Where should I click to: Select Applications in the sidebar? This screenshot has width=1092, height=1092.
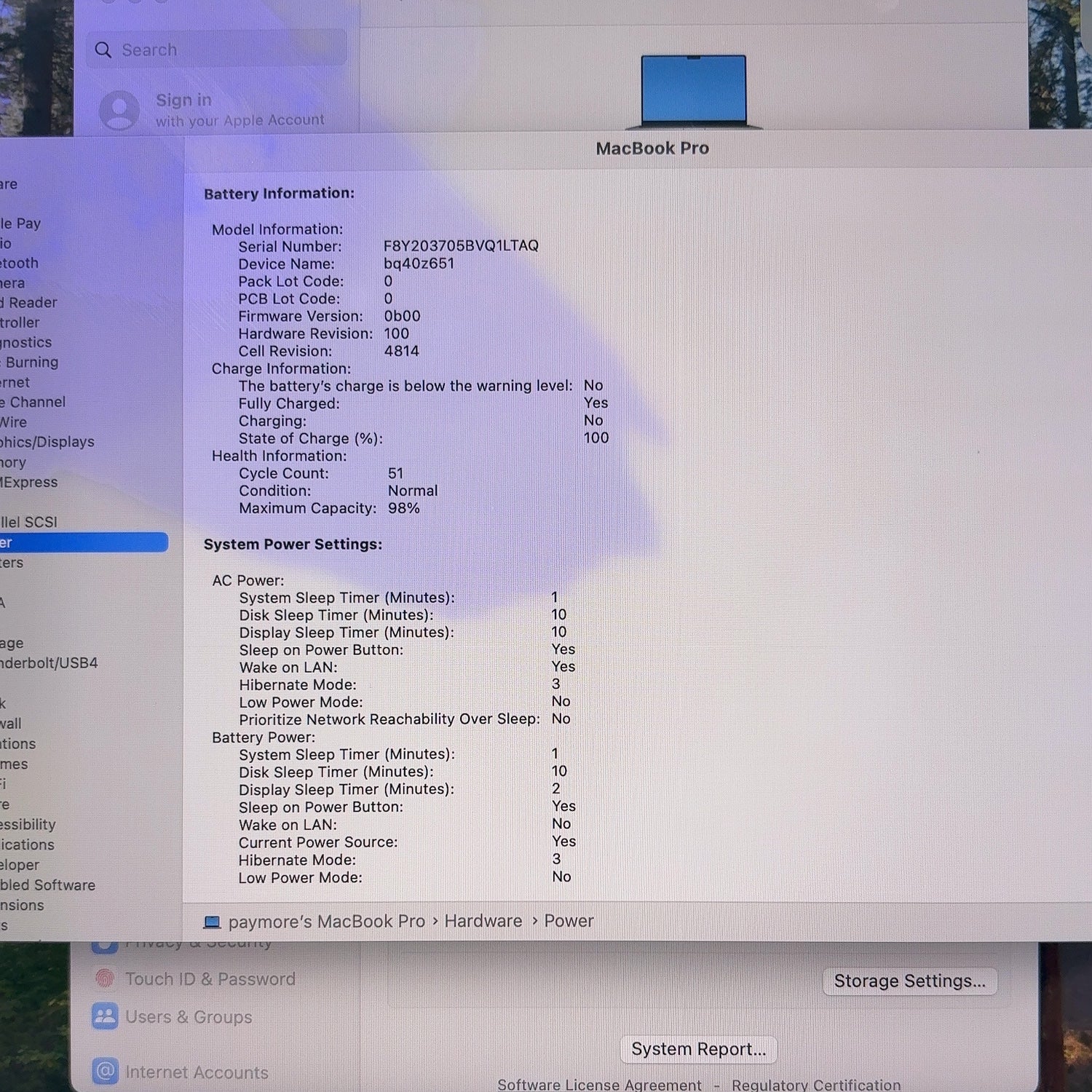[x=27, y=844]
